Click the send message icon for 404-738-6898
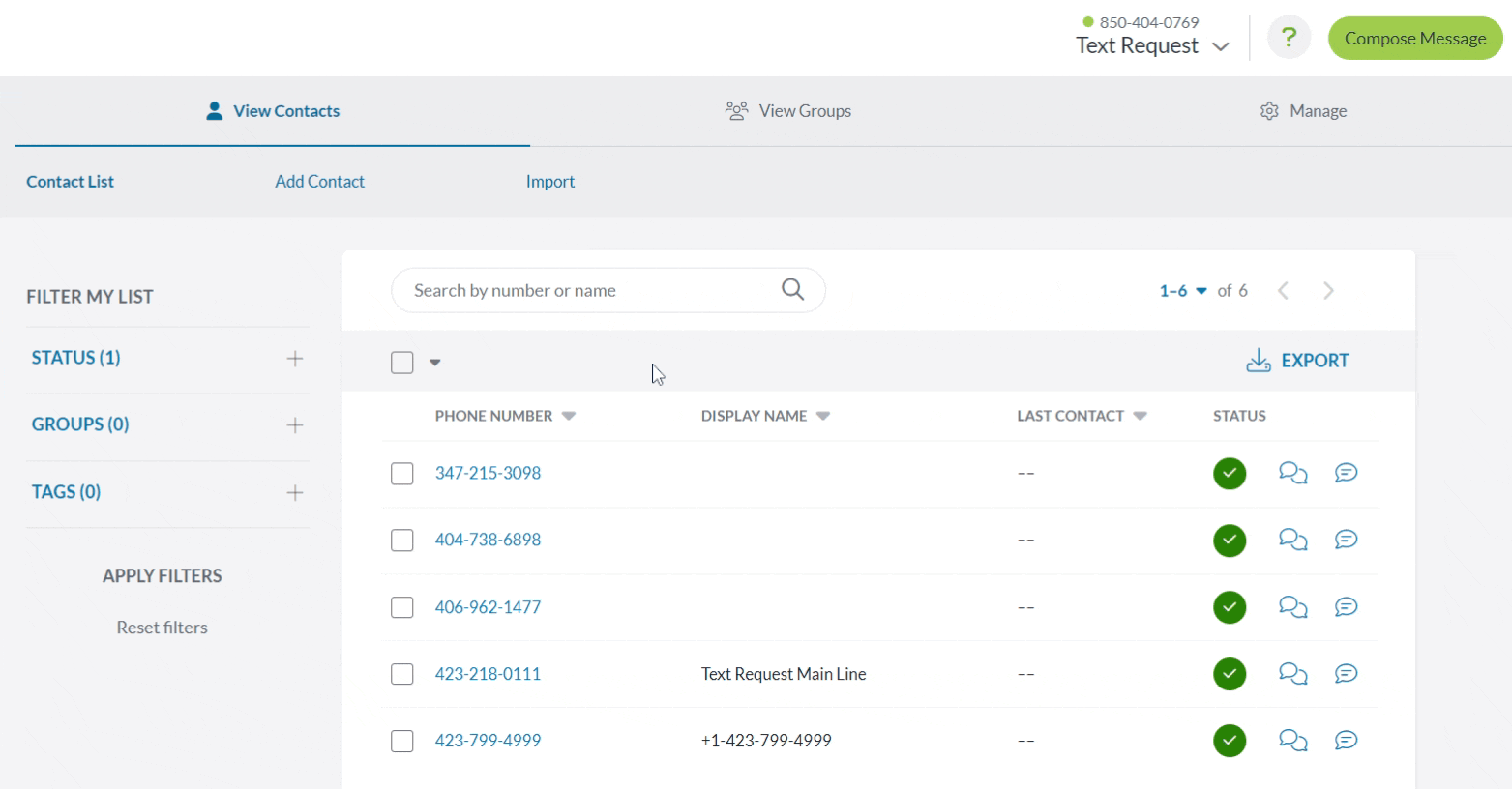The width and height of the screenshot is (1512, 789). [1346, 540]
